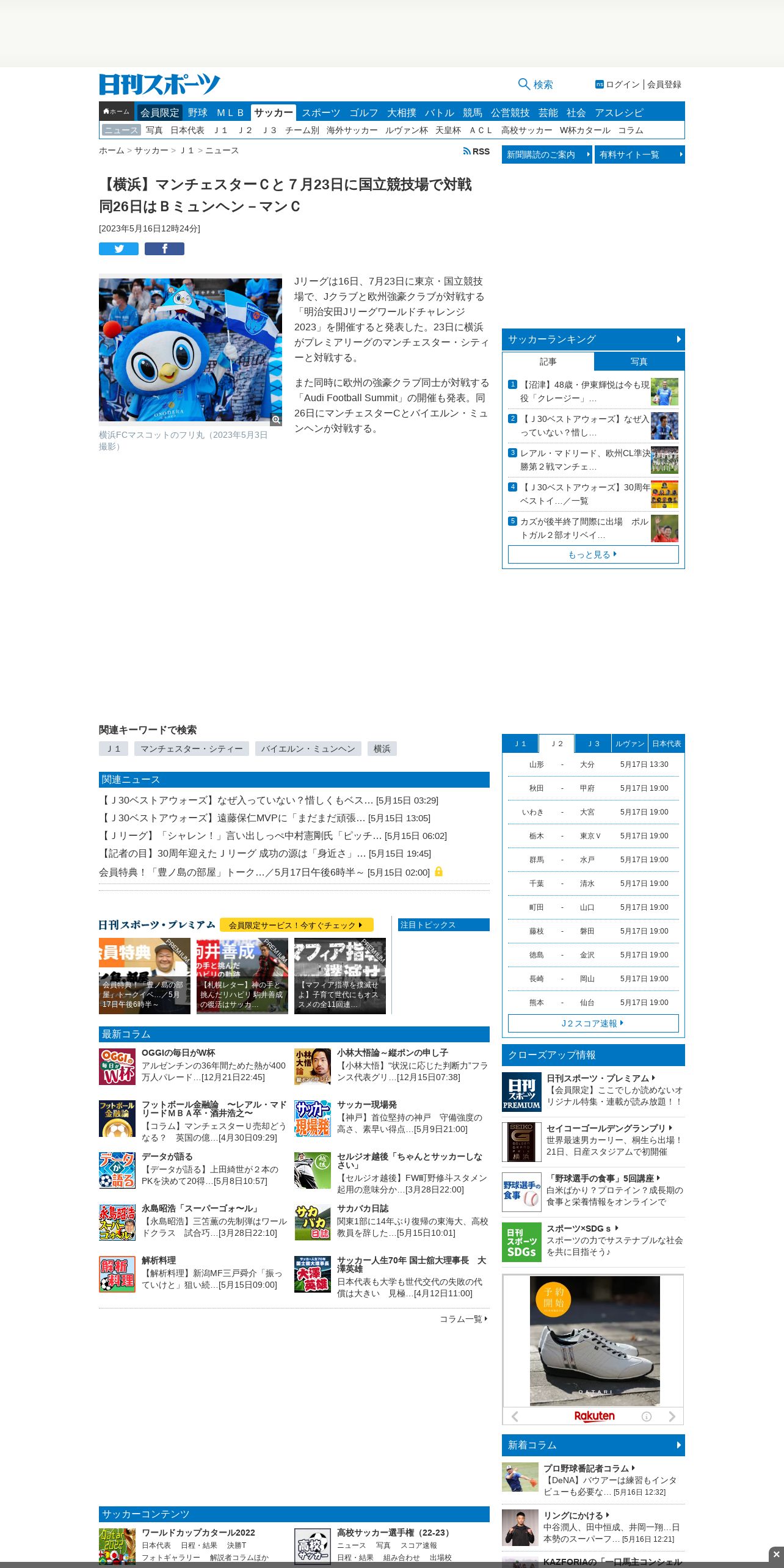The image size is (784, 1568).
Task: Open the フリ丸 mascot article photo
Action: (x=191, y=350)
